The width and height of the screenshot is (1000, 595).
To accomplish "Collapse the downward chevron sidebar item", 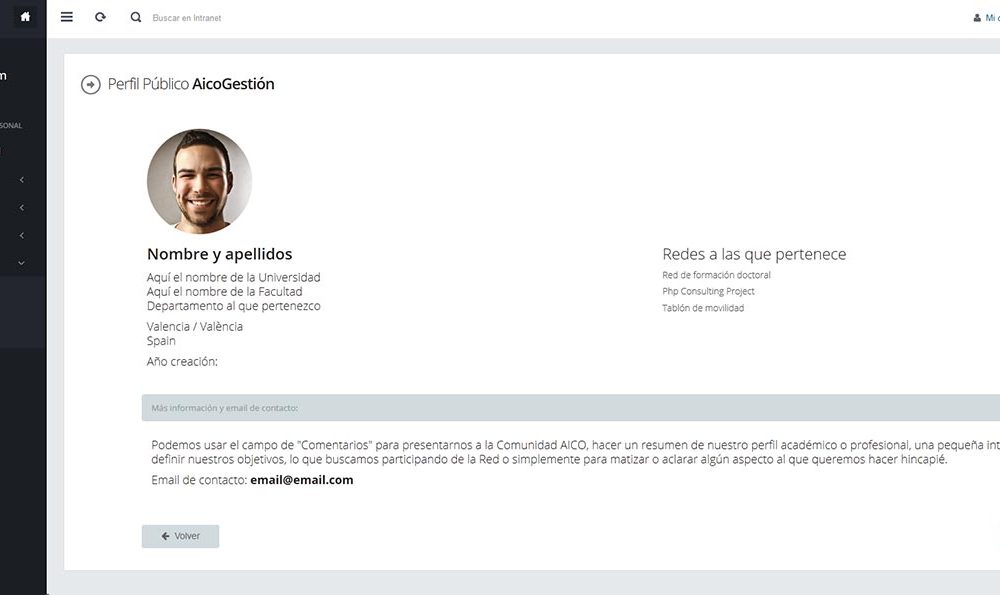I will [22, 263].
